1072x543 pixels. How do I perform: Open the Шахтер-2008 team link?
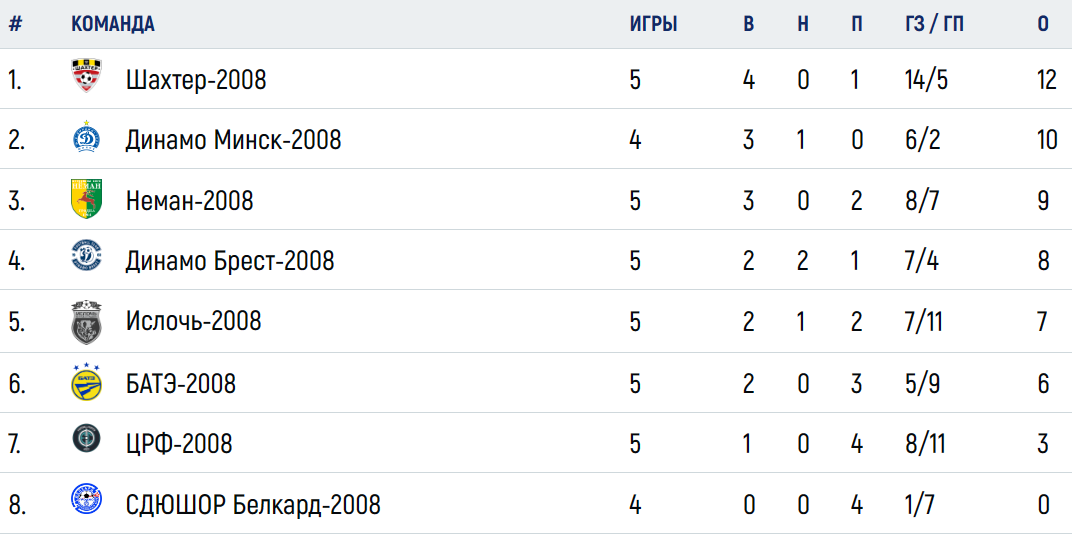click(x=196, y=80)
